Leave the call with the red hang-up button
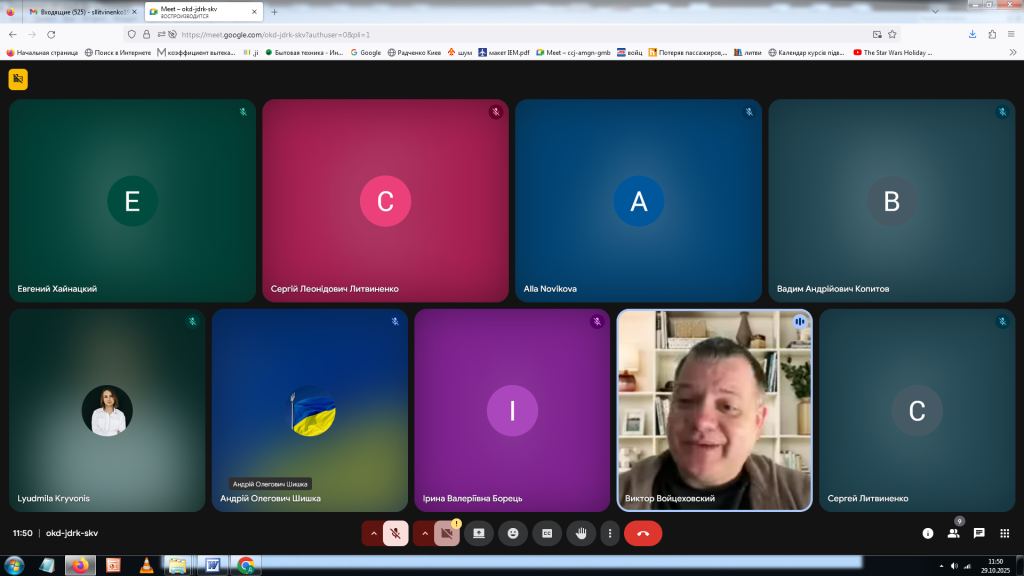 click(x=643, y=533)
